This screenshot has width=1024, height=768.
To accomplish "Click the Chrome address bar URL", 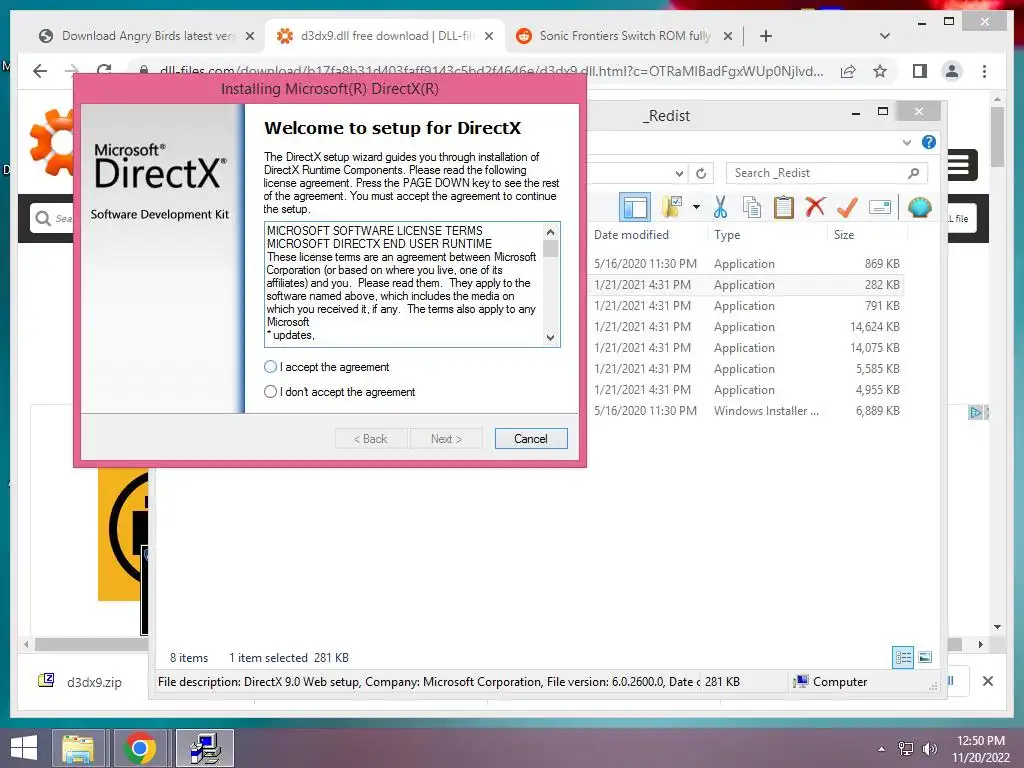I will pos(490,71).
